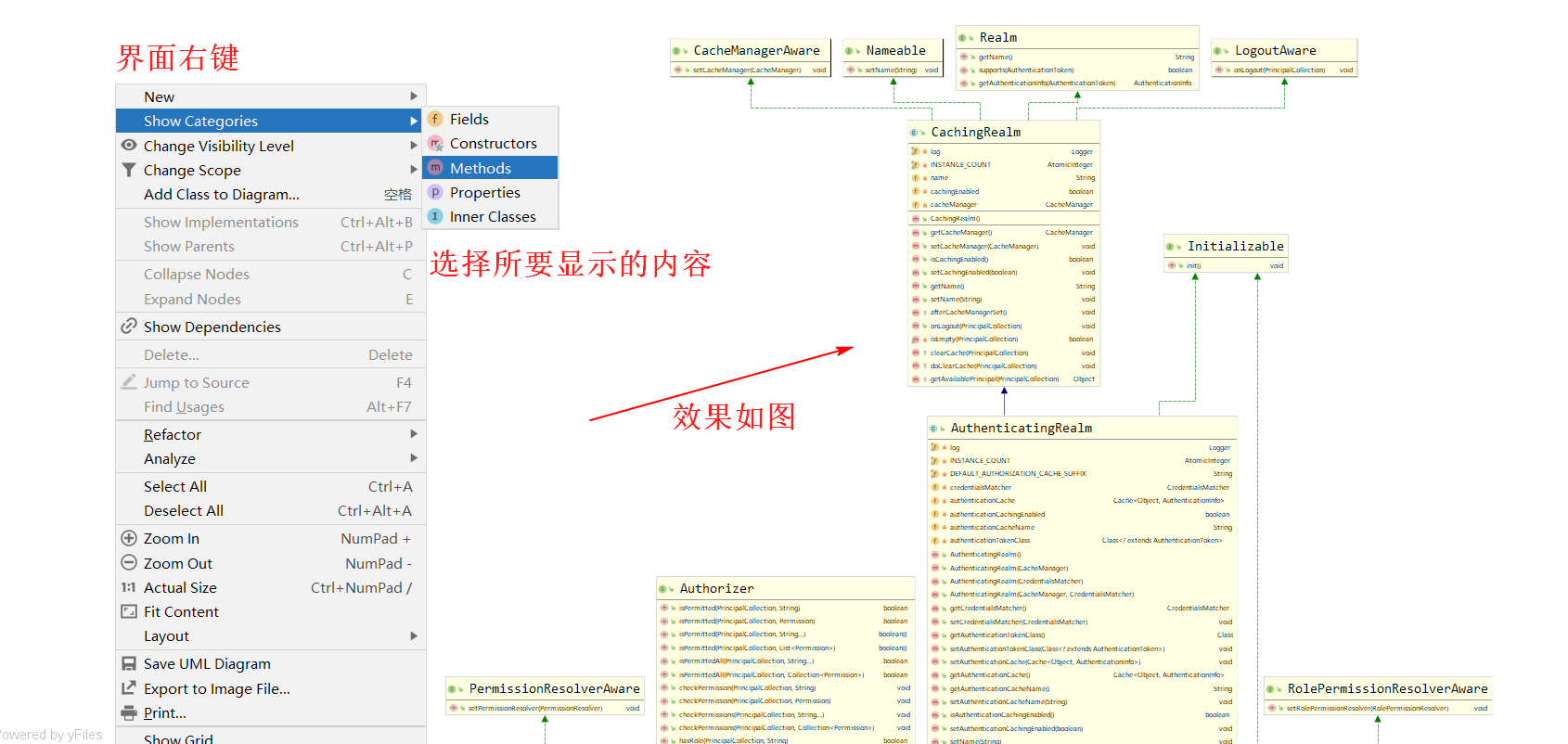1568x744 pixels.
Task: Click the Zoom In plus icon
Action: click(129, 538)
